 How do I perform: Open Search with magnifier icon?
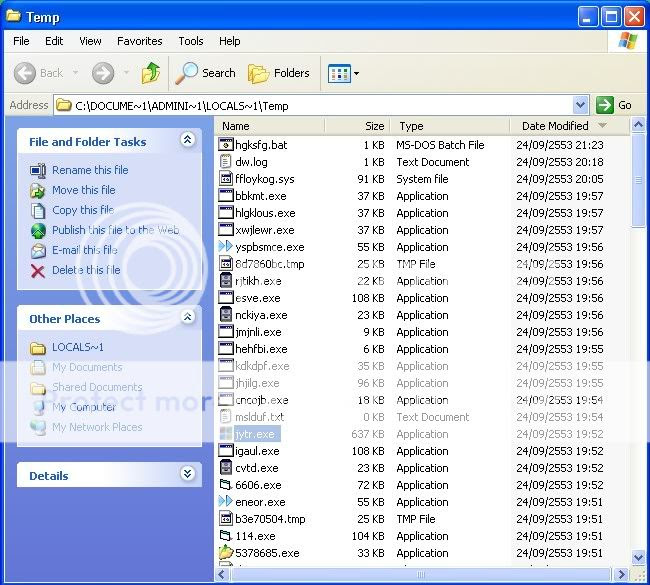coord(186,73)
